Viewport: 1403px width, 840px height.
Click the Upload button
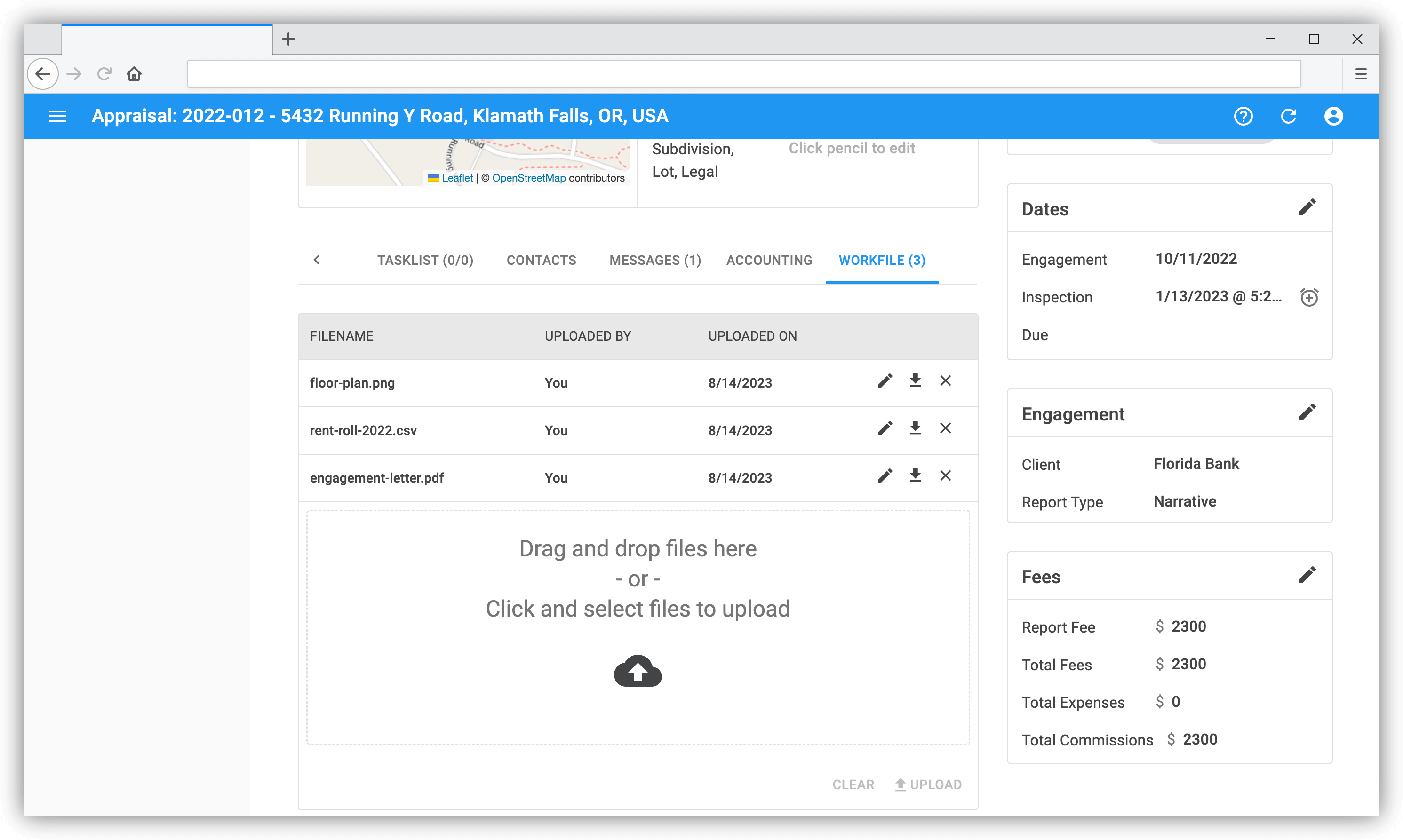(x=928, y=785)
